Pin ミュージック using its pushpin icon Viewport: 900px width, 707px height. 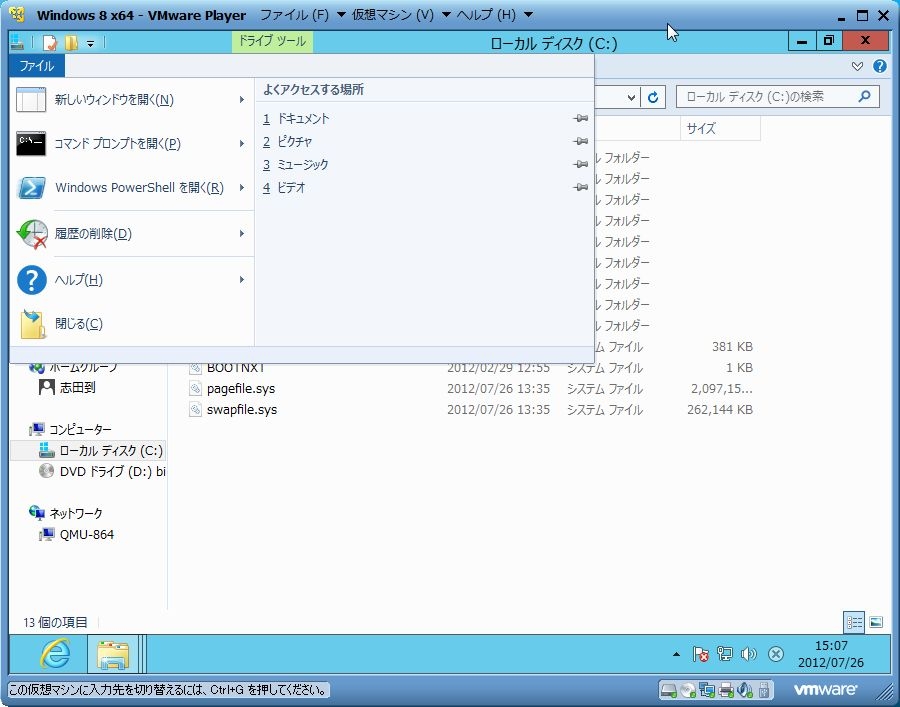(580, 164)
